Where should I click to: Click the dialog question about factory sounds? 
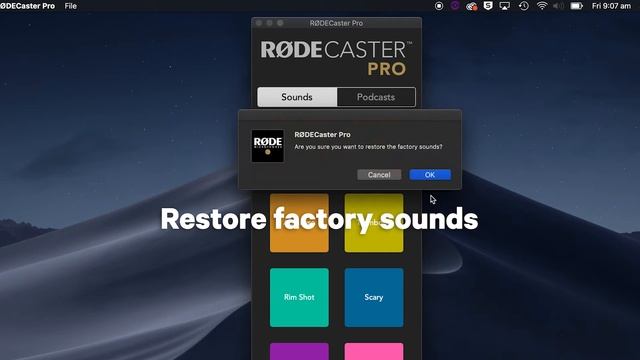pos(368,147)
